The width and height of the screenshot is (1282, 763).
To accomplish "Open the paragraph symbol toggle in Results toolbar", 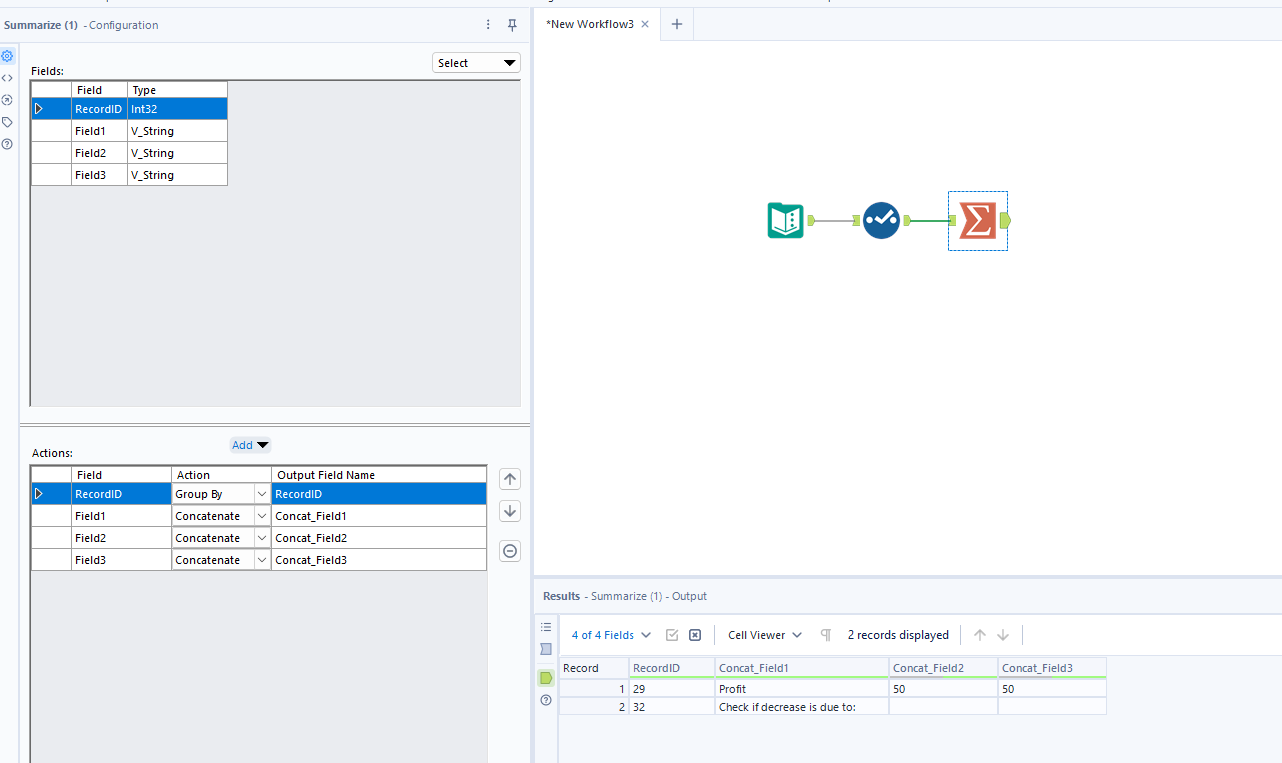I will click(x=825, y=634).
